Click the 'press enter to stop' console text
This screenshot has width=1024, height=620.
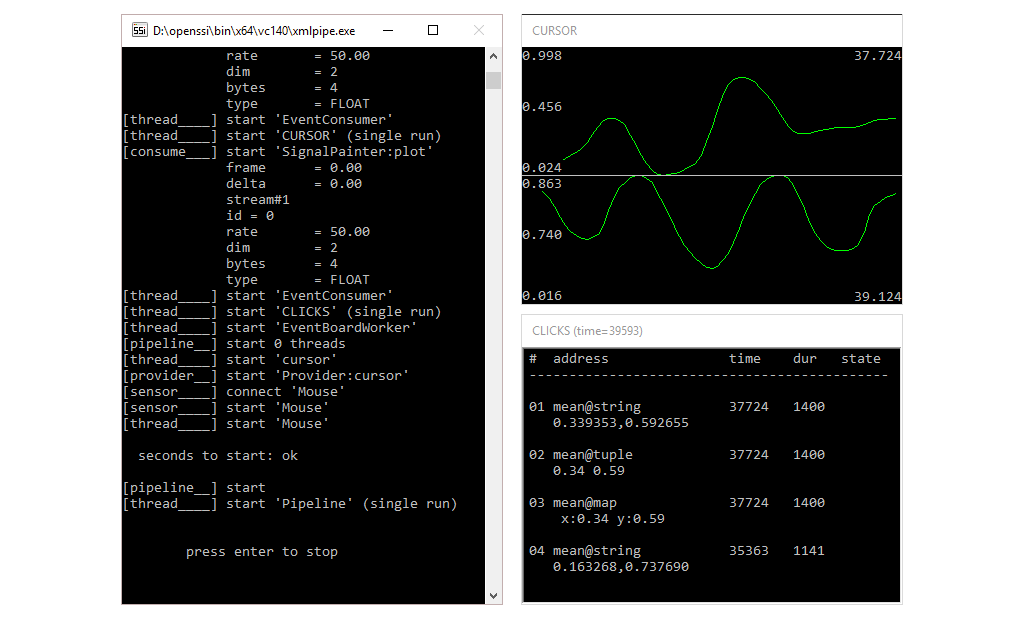click(262, 552)
